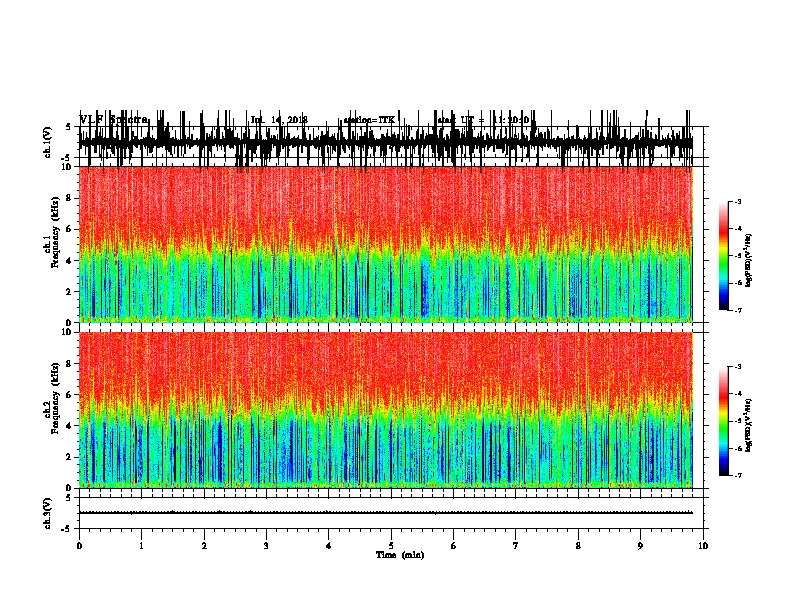
Task: Click the station=ITK header label
Action: 369,120
